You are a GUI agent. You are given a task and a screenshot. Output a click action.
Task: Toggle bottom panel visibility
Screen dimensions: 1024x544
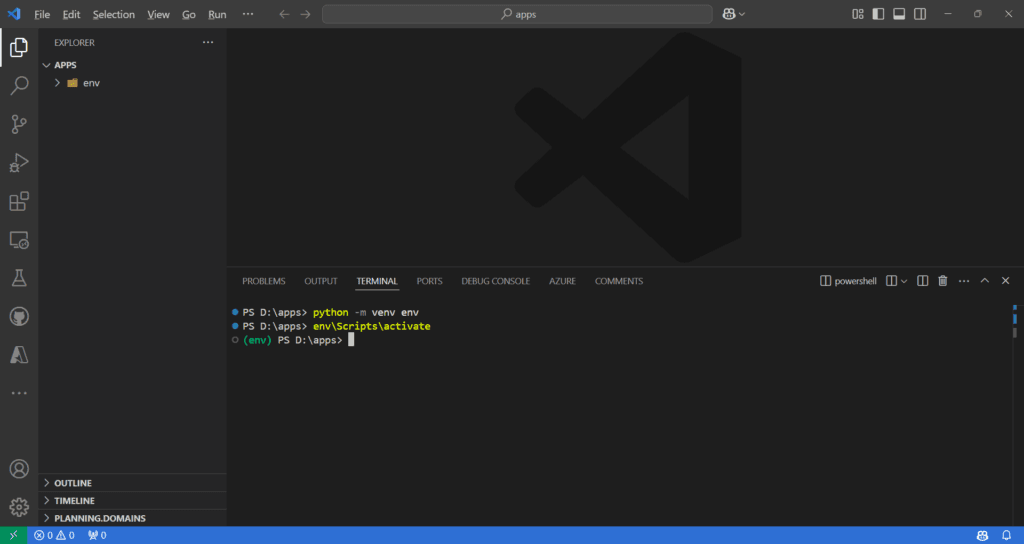coord(899,14)
